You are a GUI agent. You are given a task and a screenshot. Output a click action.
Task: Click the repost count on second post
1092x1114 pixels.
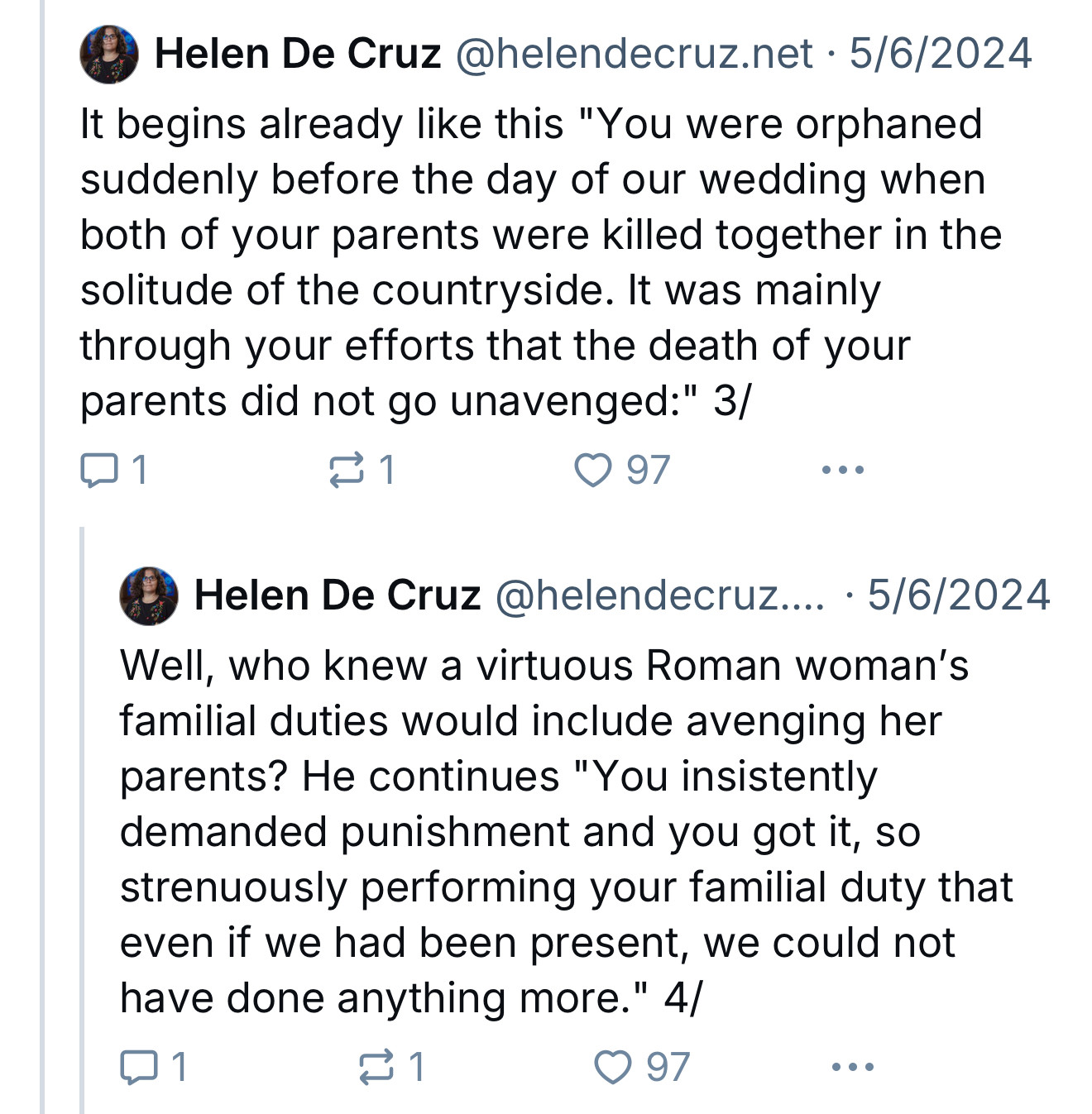tap(416, 1067)
